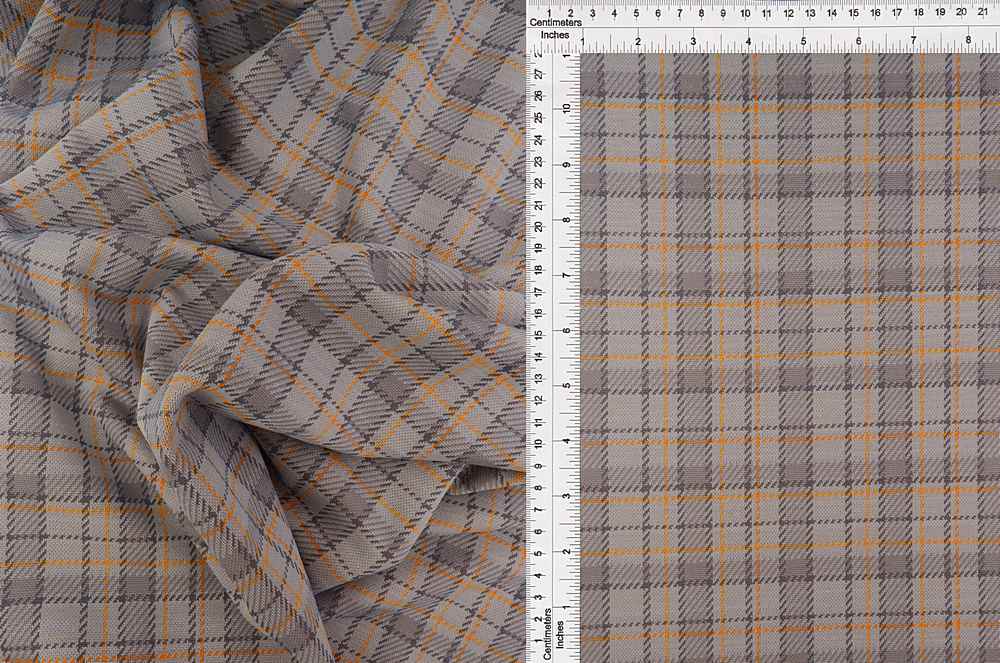Click the "Centimeters" label on the vertical ruler
1000x663 pixels.
pos(547,634)
